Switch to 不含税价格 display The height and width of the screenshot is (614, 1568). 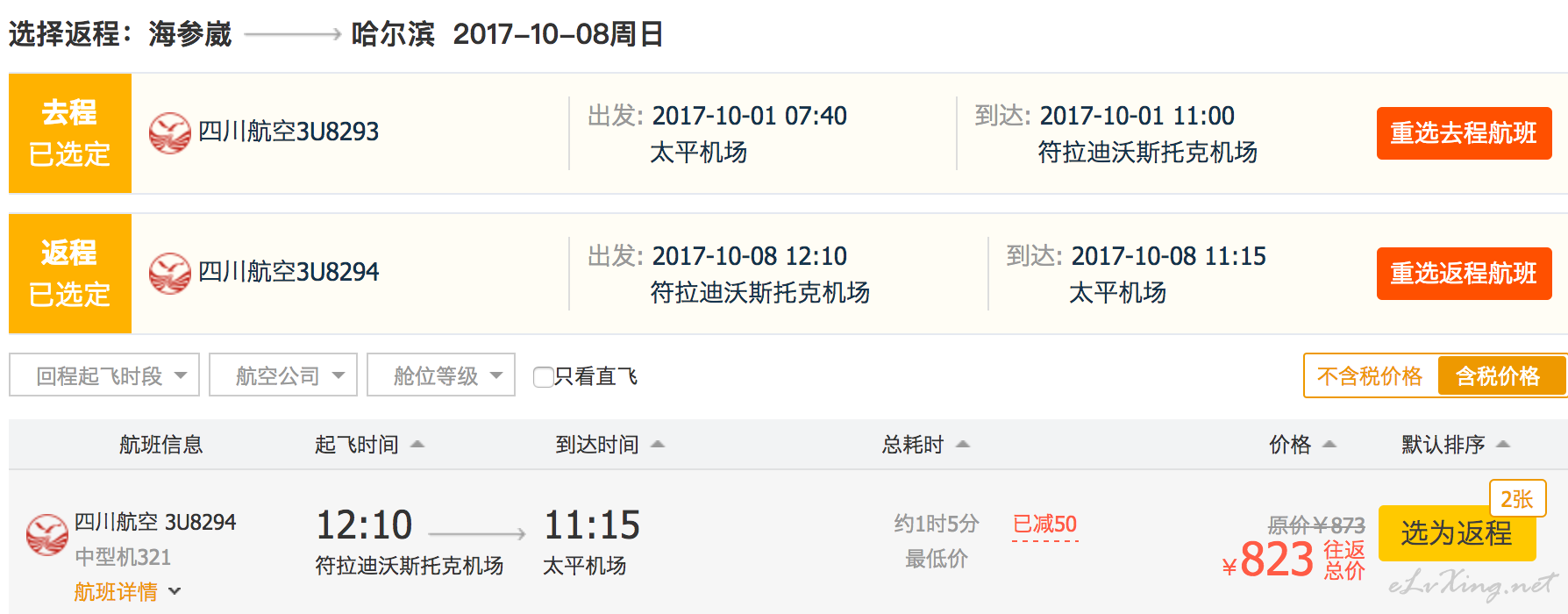tap(1370, 376)
